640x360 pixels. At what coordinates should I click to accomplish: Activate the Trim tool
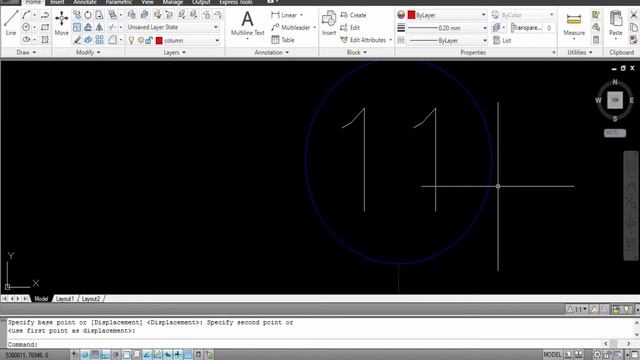pyautogui.click(x=112, y=27)
